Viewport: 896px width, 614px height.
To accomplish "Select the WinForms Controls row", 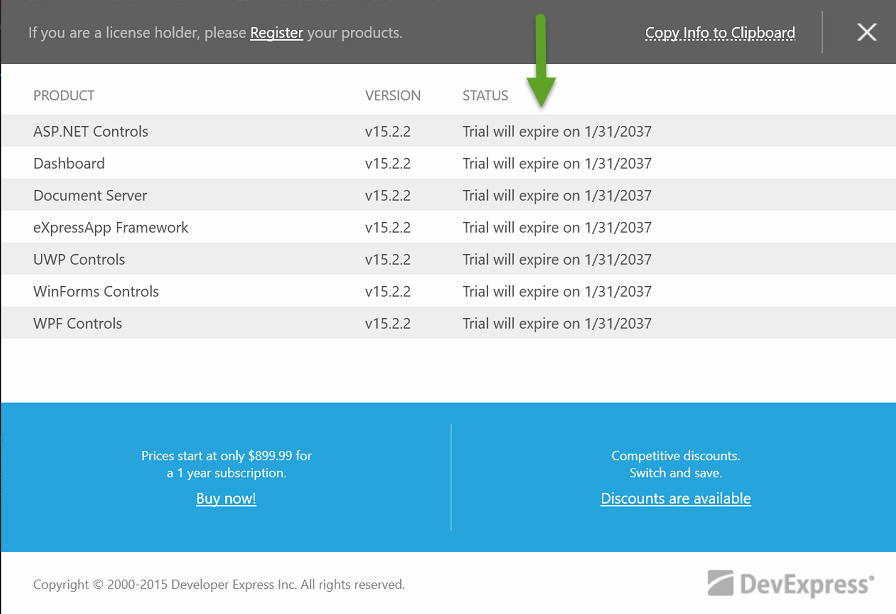I will [96, 291].
